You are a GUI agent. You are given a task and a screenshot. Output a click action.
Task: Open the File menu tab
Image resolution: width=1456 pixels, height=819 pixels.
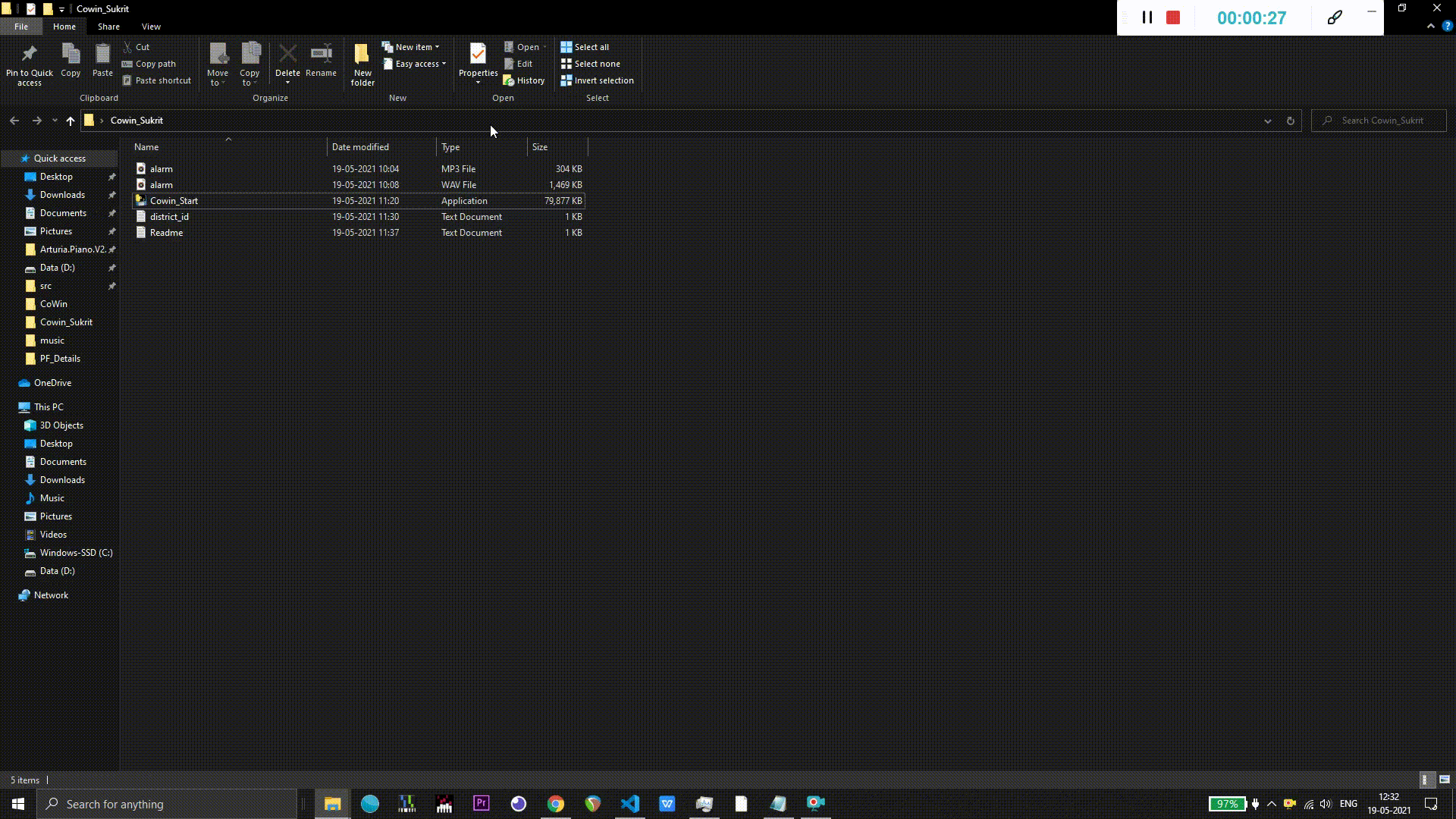21,27
